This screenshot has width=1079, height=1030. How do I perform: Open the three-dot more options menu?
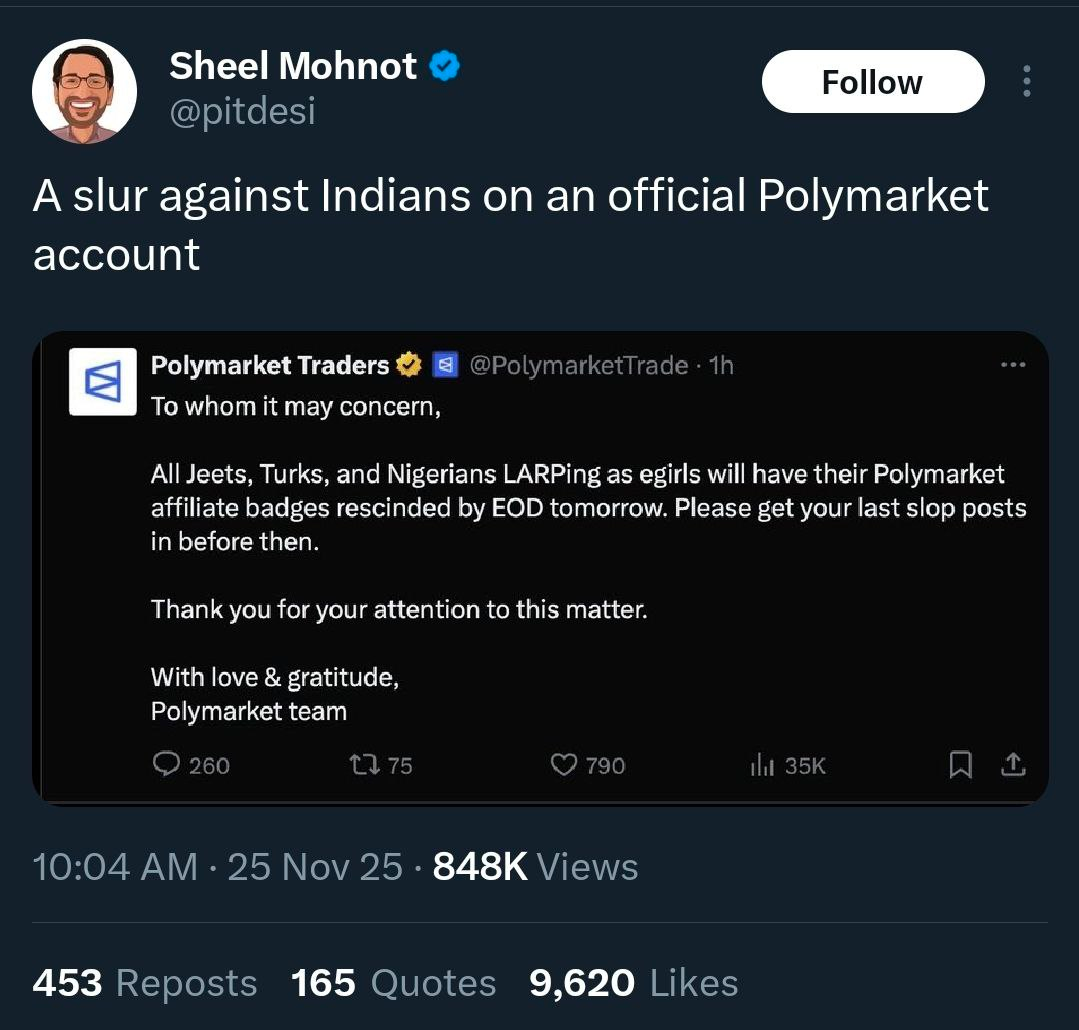pos(1026,82)
